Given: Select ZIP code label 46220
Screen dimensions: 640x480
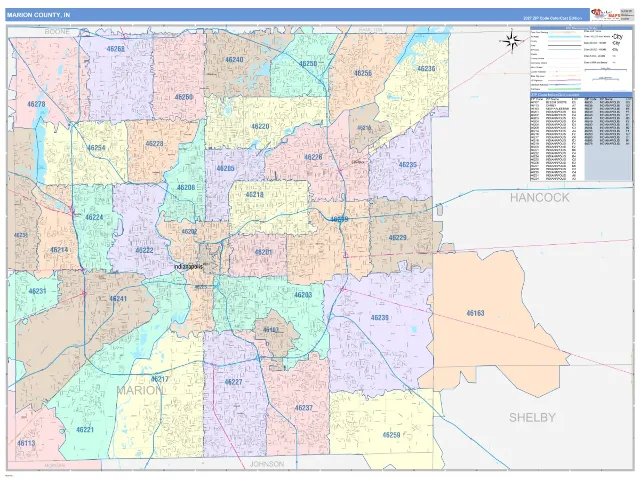Looking at the screenshot, I should pyautogui.click(x=260, y=127).
